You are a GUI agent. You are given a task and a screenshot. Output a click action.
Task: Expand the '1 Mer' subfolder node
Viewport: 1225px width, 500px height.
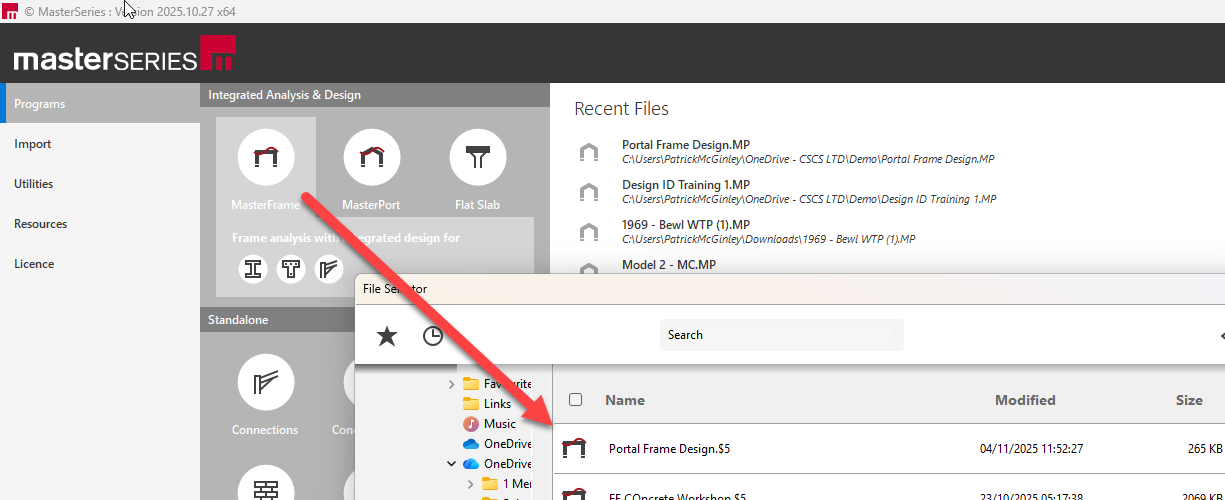pyautogui.click(x=471, y=484)
